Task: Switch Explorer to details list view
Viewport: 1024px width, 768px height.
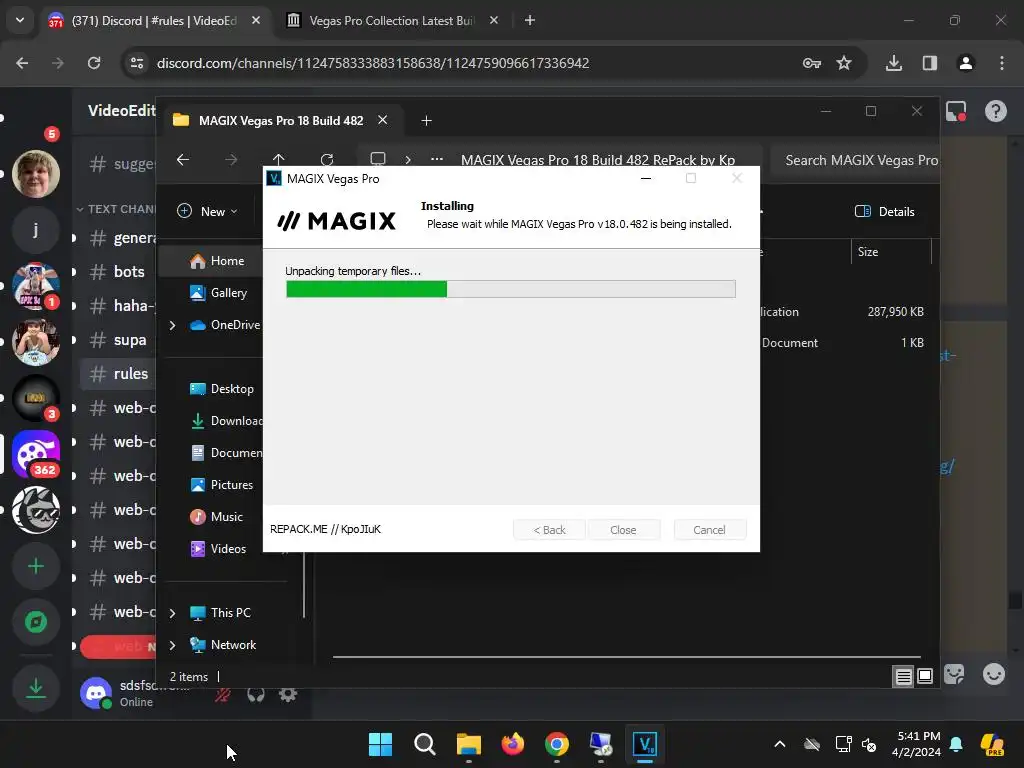Action: [x=903, y=676]
